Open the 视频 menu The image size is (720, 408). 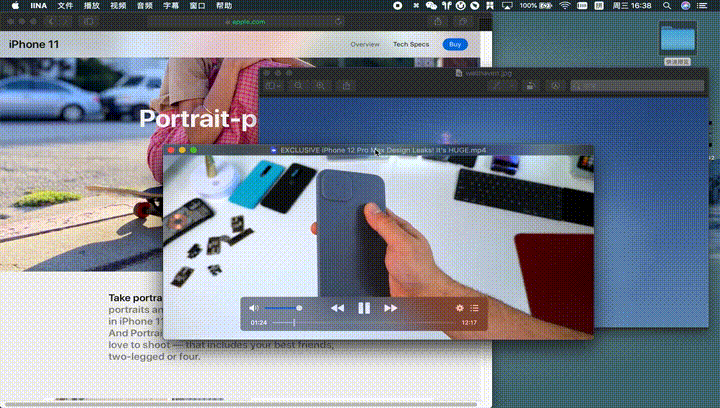point(118,6)
